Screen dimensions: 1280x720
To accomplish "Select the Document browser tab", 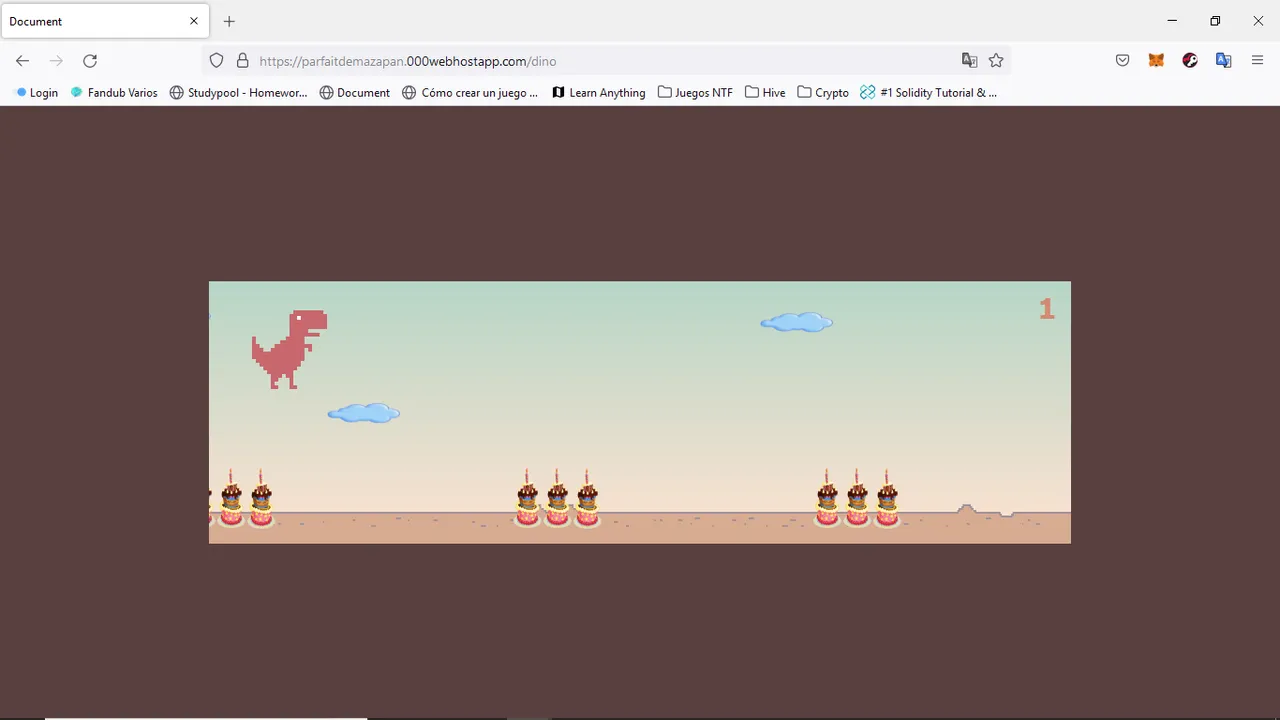I will tap(104, 21).
